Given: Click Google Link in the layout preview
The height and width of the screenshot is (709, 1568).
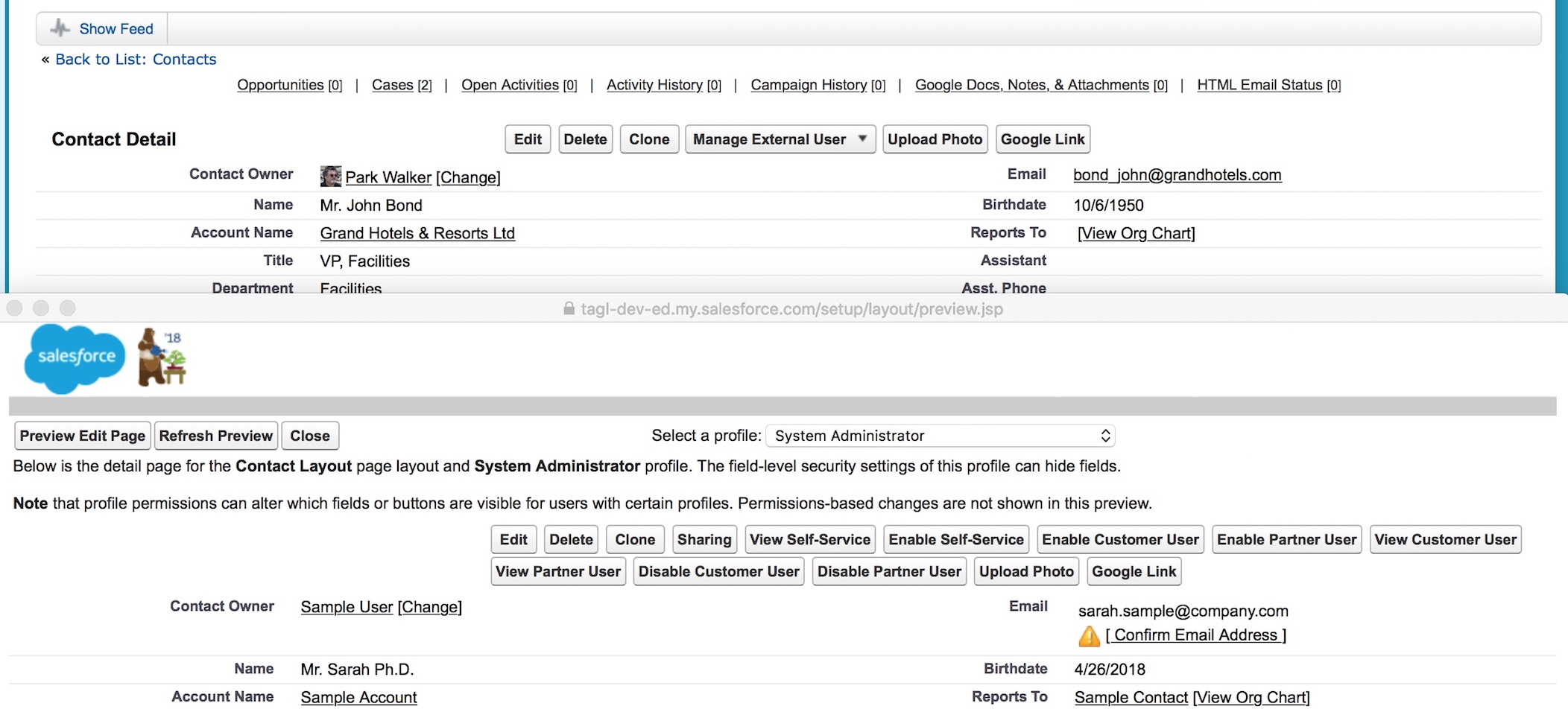Looking at the screenshot, I should point(1134,571).
